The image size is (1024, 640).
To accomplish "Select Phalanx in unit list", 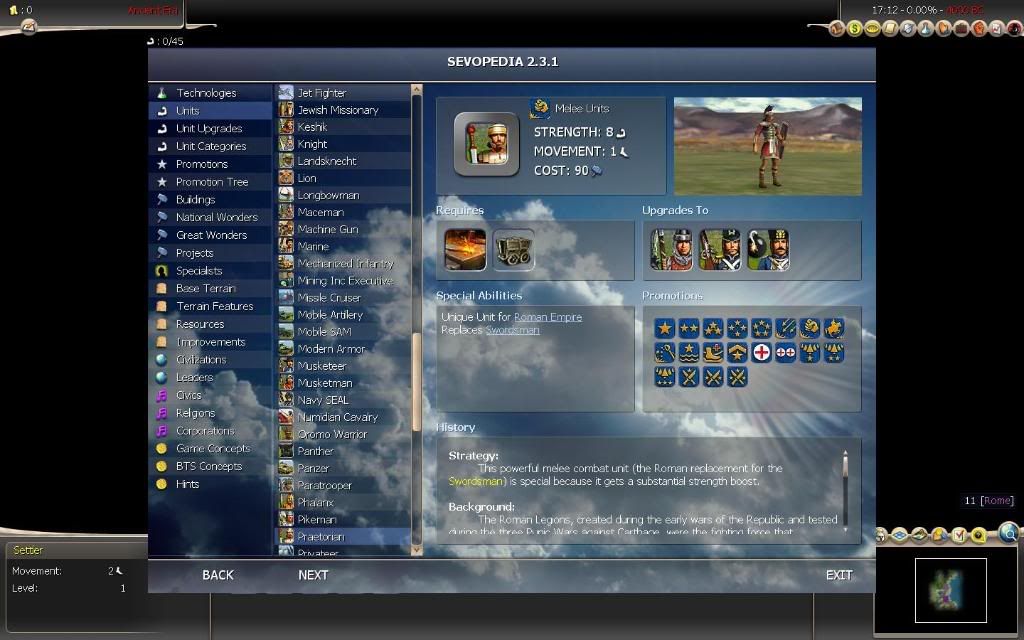I will point(344,502).
